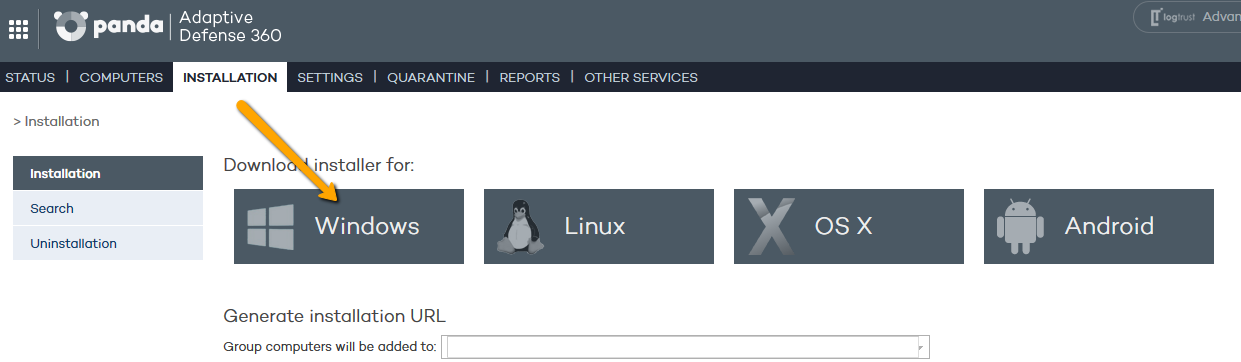Switch to the COMPUTERS tab
The image size is (1241, 362).
click(121, 77)
